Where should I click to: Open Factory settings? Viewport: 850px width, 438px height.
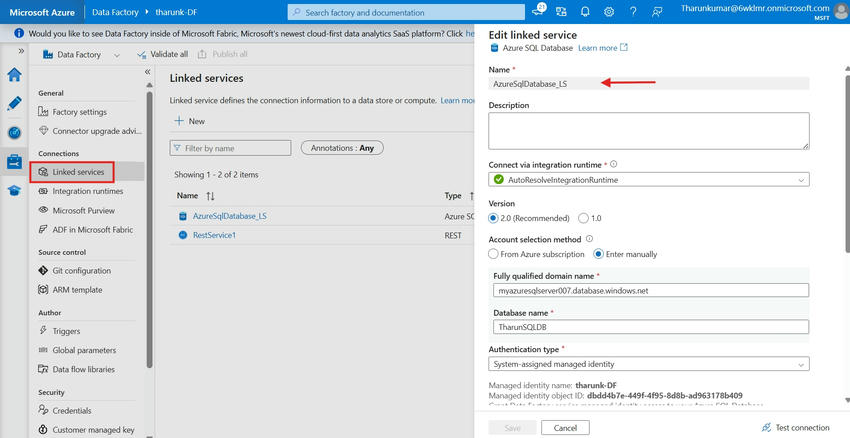coord(79,112)
